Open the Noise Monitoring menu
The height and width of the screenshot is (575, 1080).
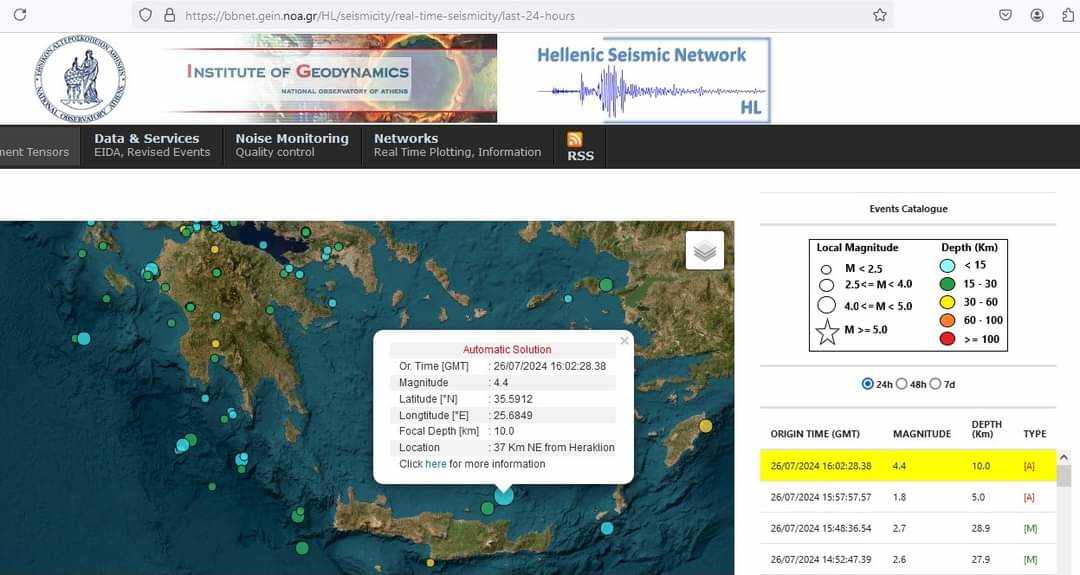pos(292,145)
